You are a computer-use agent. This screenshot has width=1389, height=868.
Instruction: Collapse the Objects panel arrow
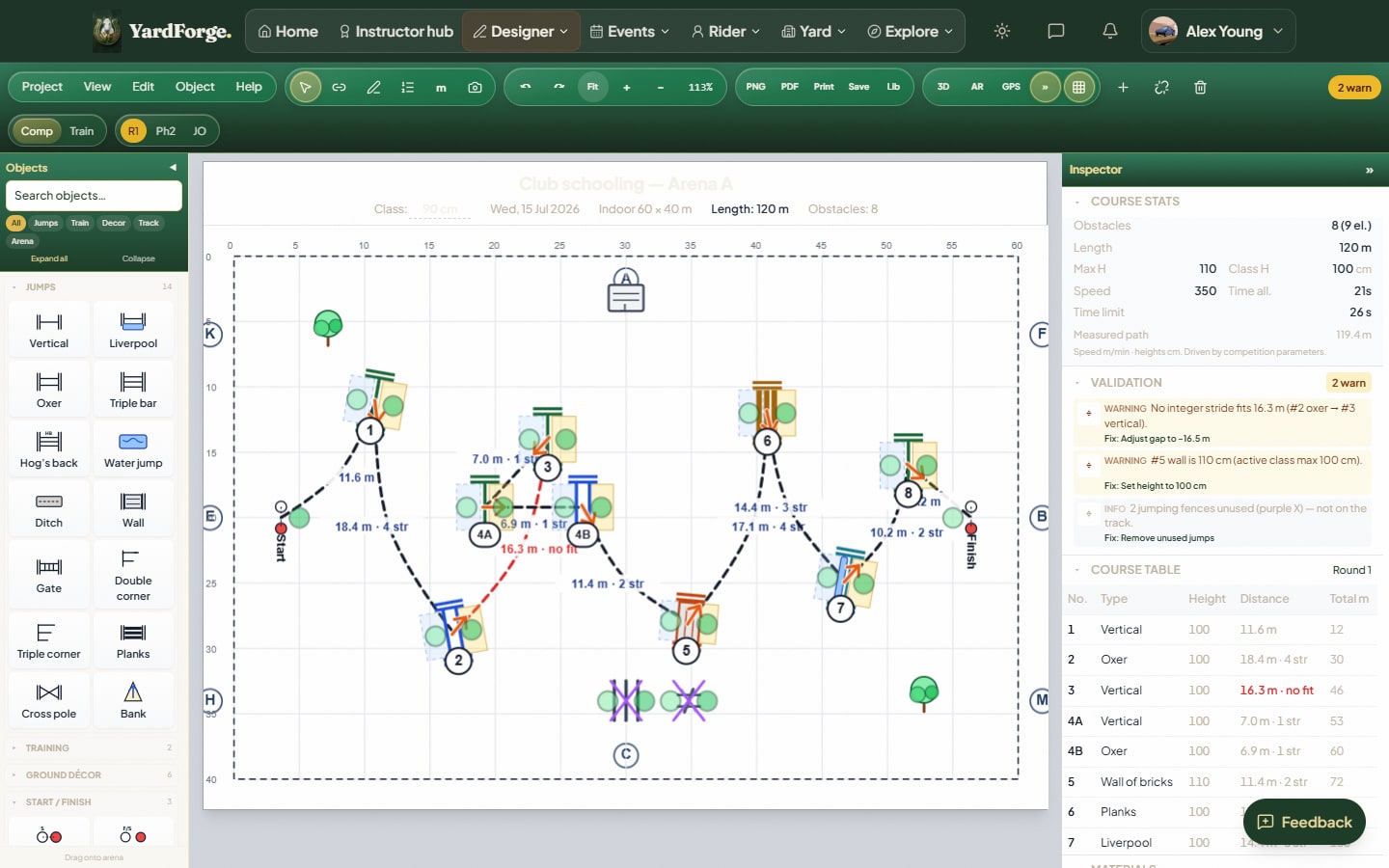173,168
